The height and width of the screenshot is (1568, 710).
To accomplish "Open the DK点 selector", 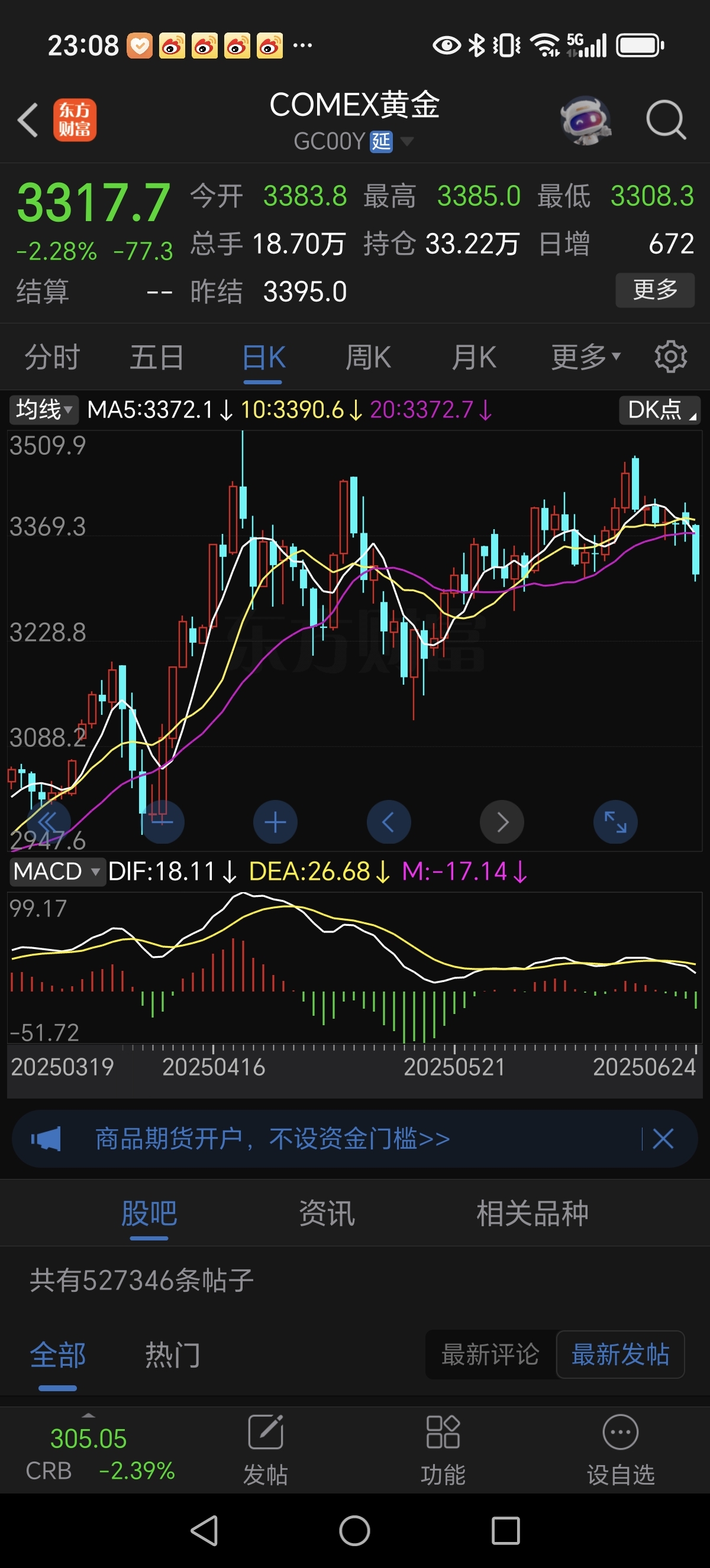I will pos(660,410).
